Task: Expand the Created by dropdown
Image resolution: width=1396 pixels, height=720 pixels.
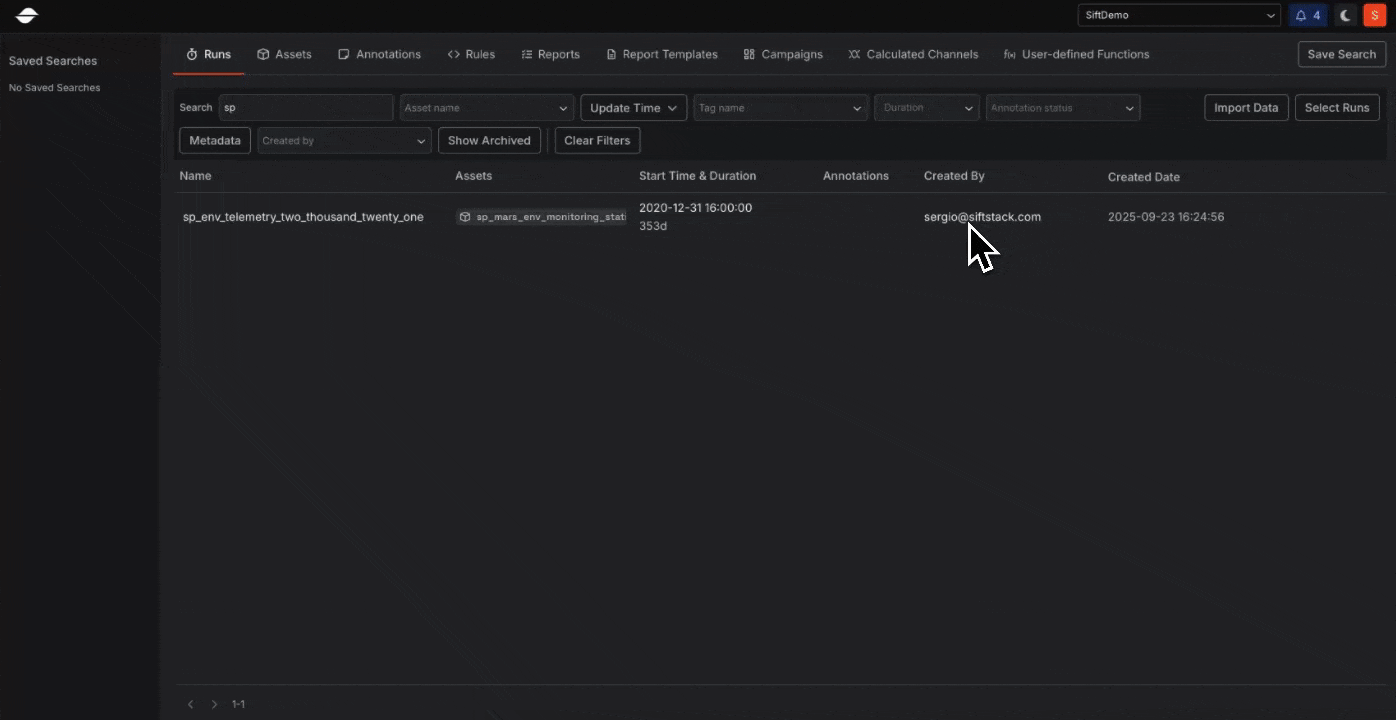Action: (344, 141)
